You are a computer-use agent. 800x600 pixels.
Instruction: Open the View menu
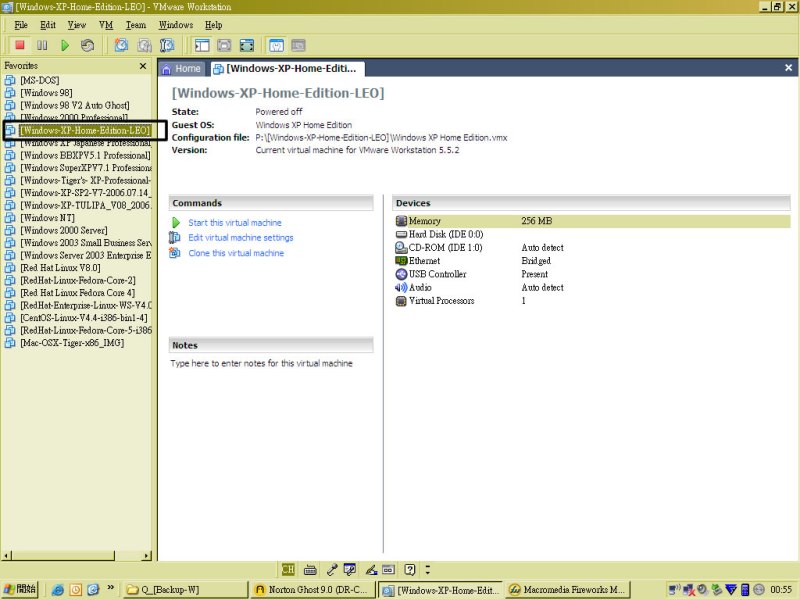click(x=77, y=25)
